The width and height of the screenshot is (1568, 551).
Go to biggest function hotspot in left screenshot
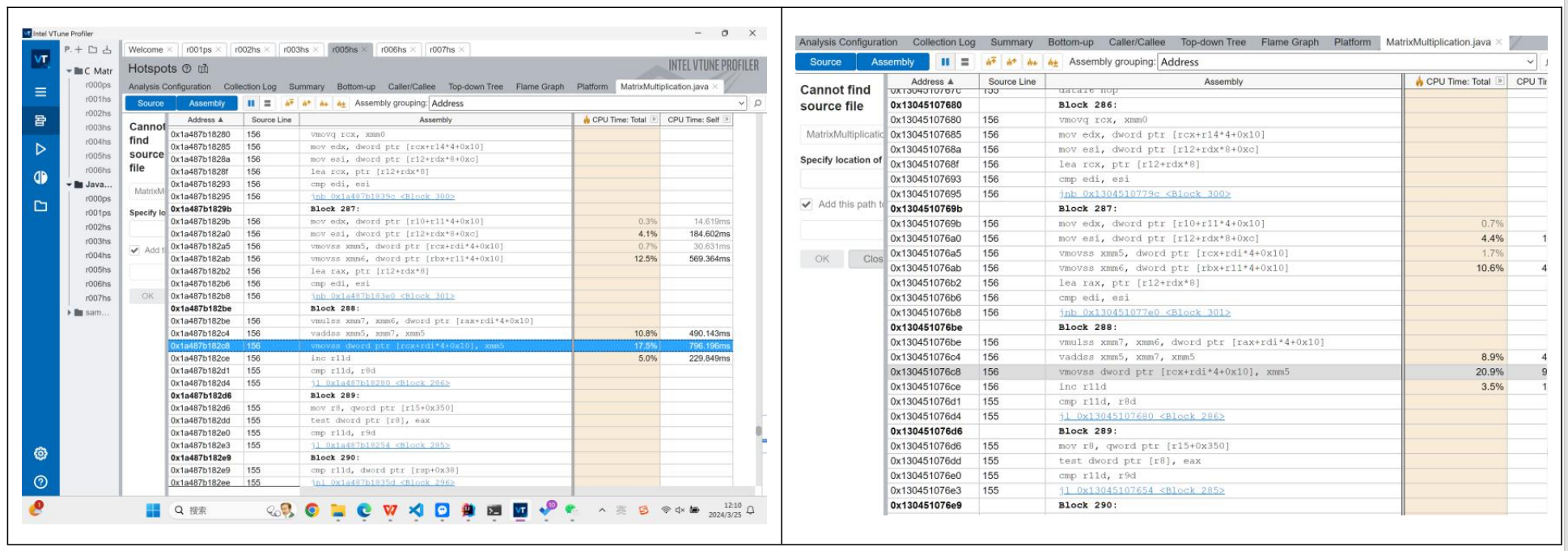point(289,104)
